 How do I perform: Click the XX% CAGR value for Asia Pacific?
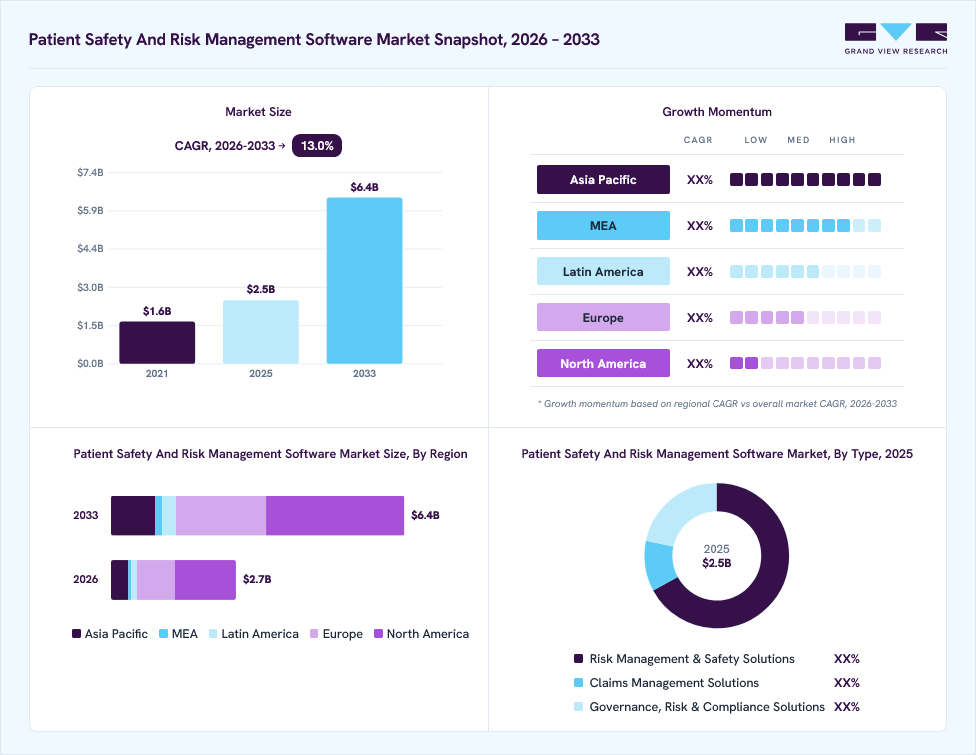(700, 180)
